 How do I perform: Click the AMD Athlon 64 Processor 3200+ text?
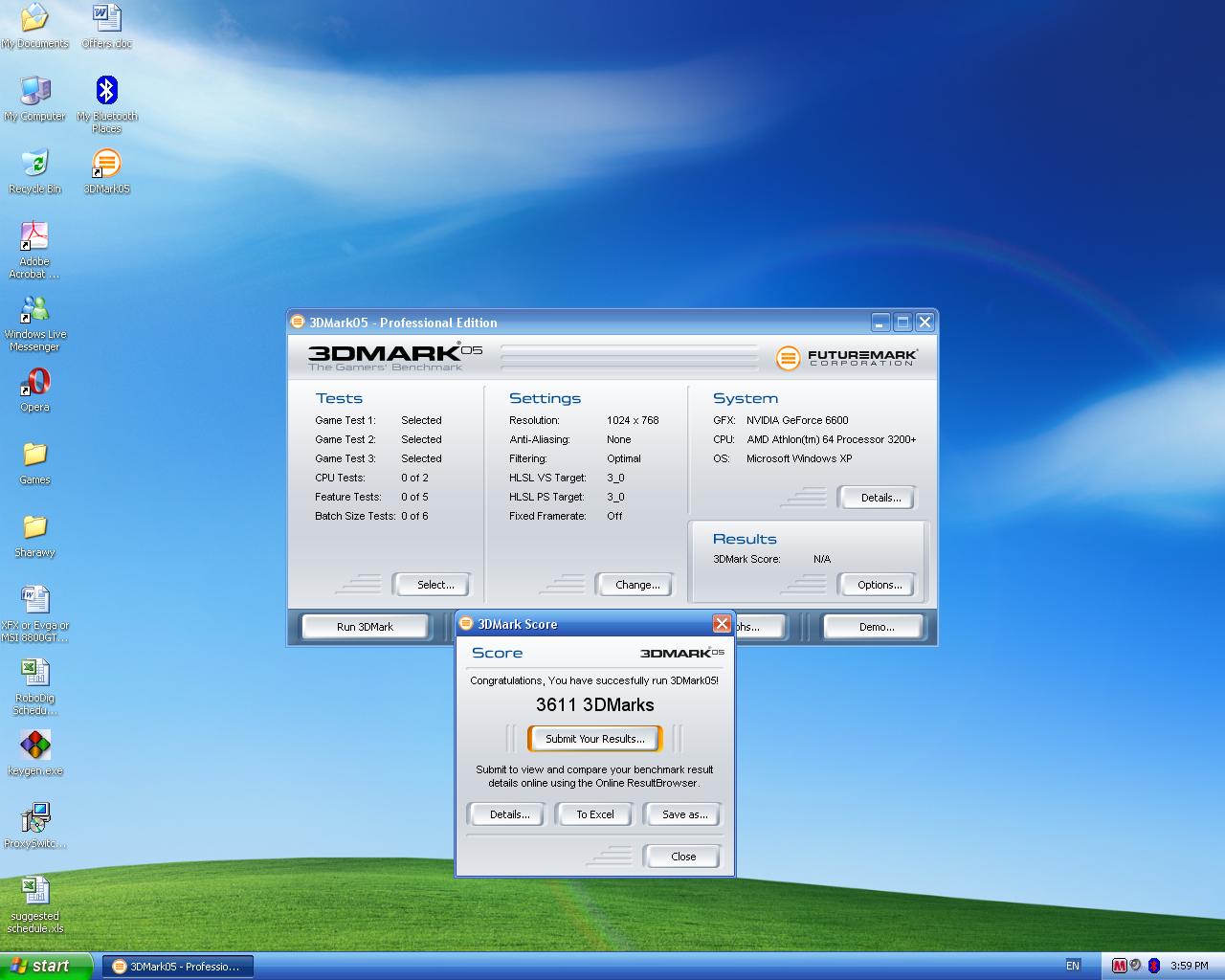[832, 439]
